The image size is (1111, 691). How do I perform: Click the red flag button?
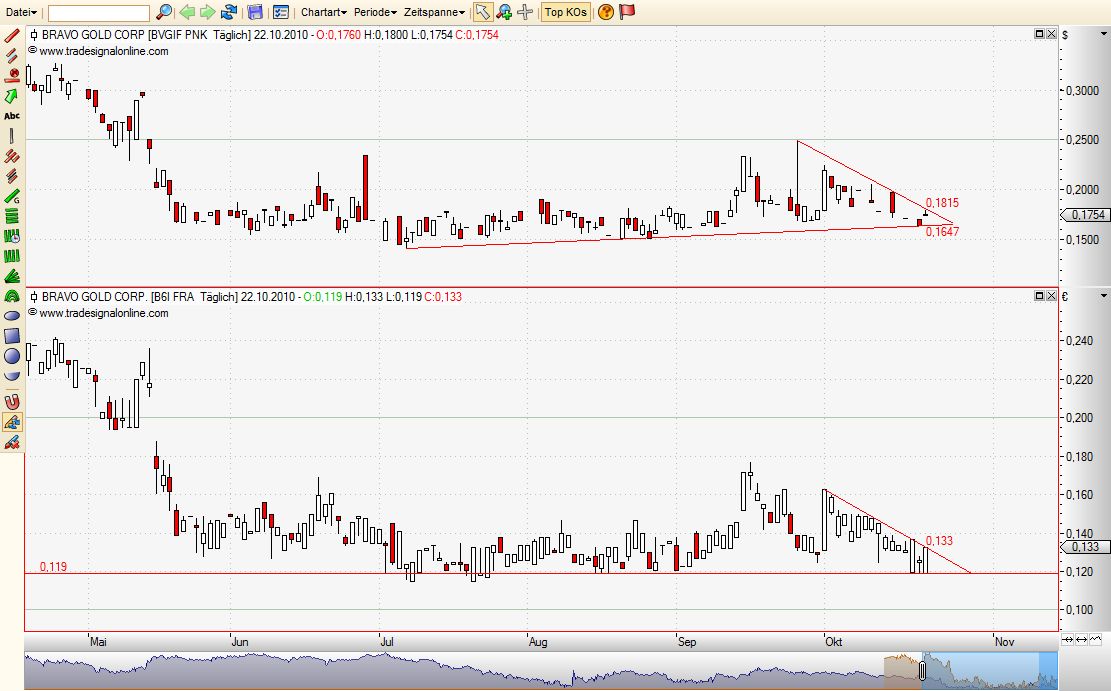pos(627,12)
